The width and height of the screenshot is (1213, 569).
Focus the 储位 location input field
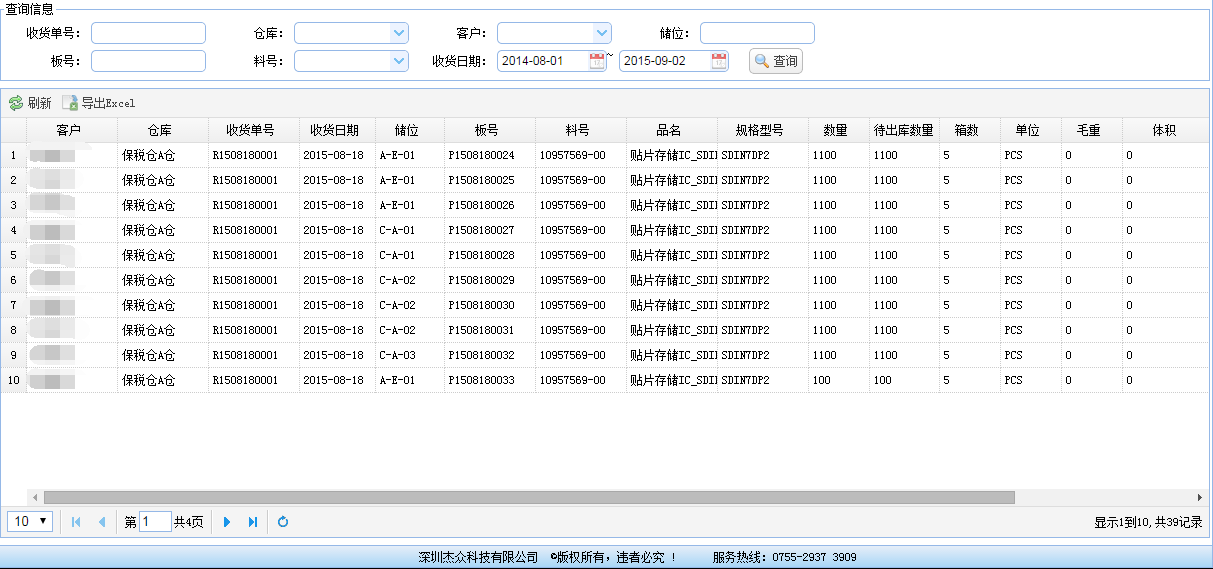point(757,33)
